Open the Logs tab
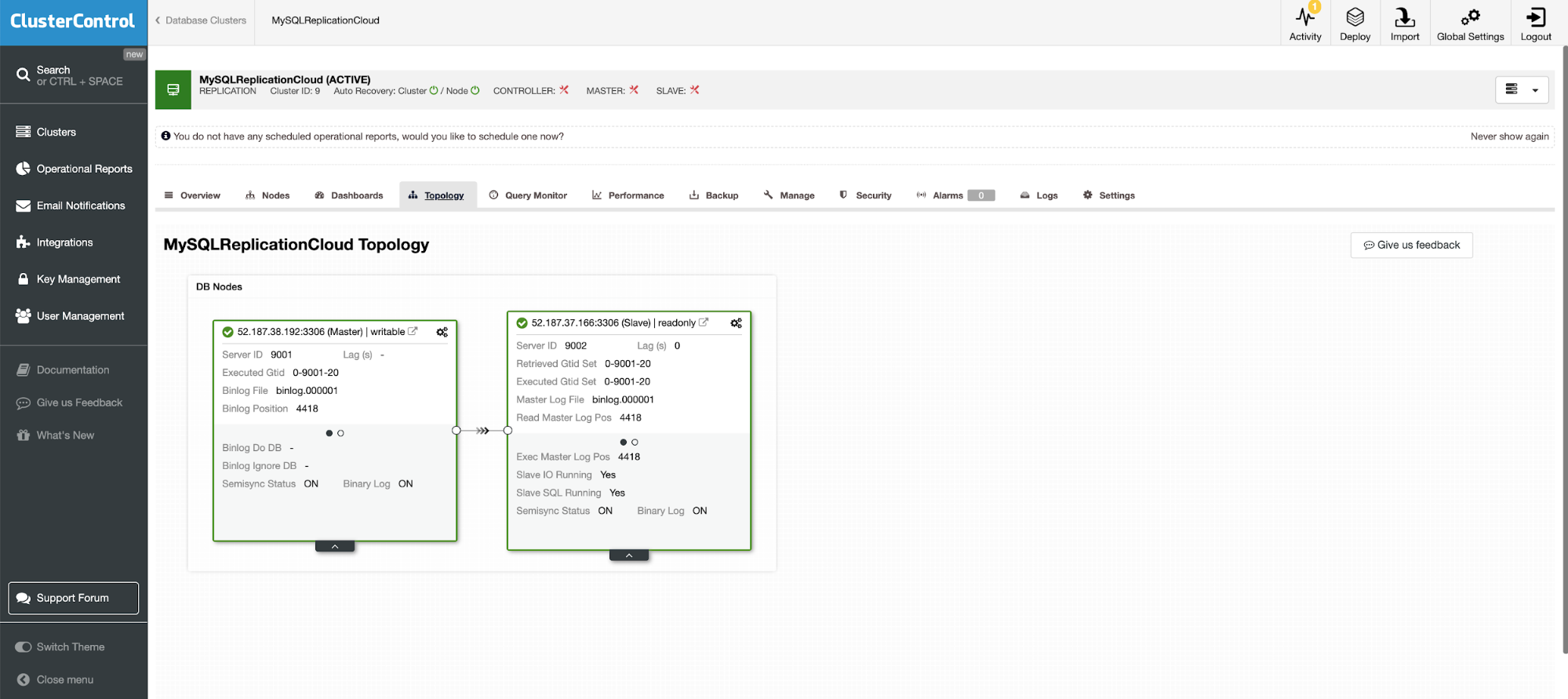Viewport: 1568px width, 699px height. [1039, 195]
